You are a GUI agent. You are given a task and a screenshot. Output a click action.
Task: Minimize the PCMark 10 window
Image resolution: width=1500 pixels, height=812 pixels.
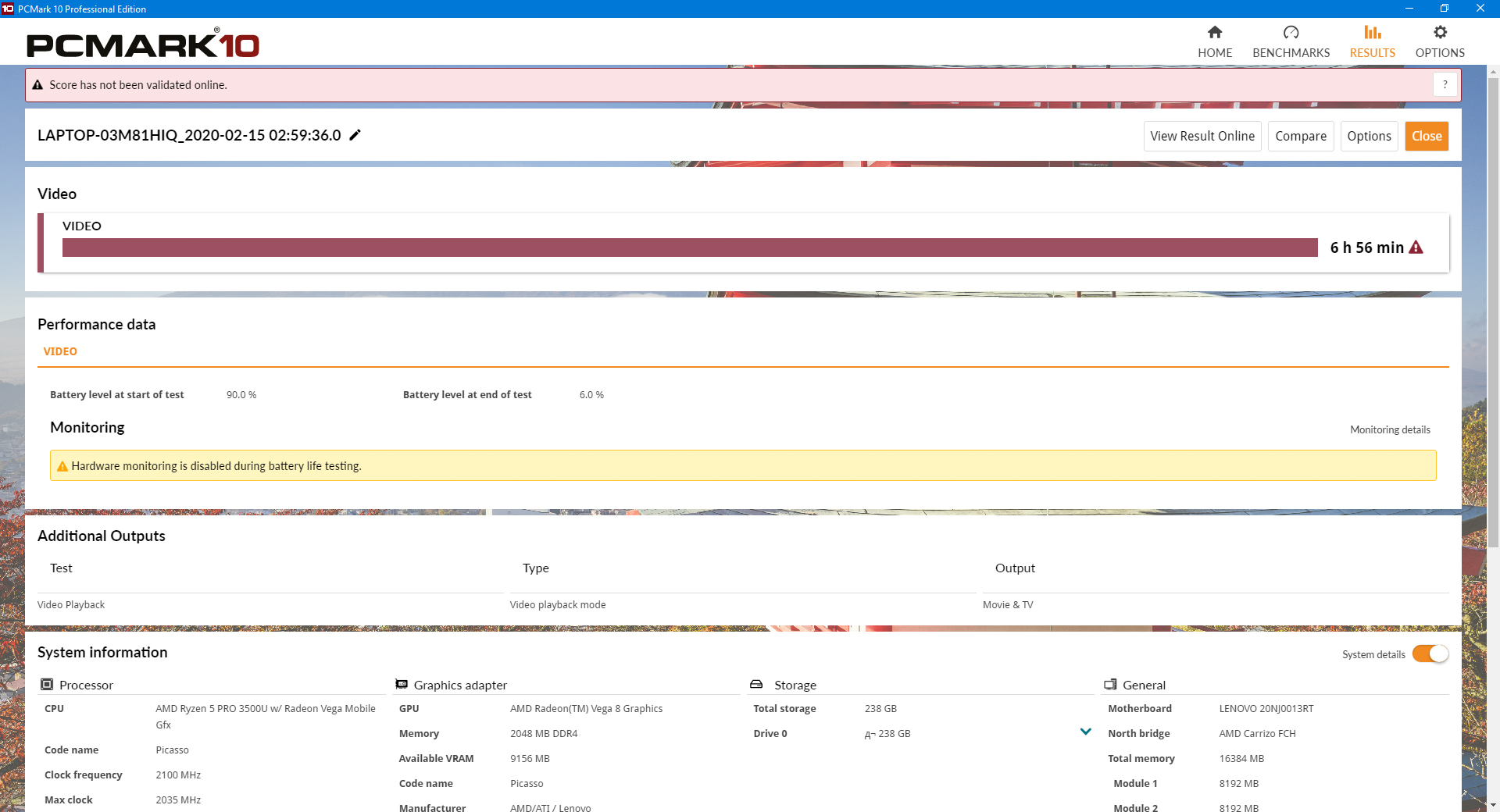1409,9
